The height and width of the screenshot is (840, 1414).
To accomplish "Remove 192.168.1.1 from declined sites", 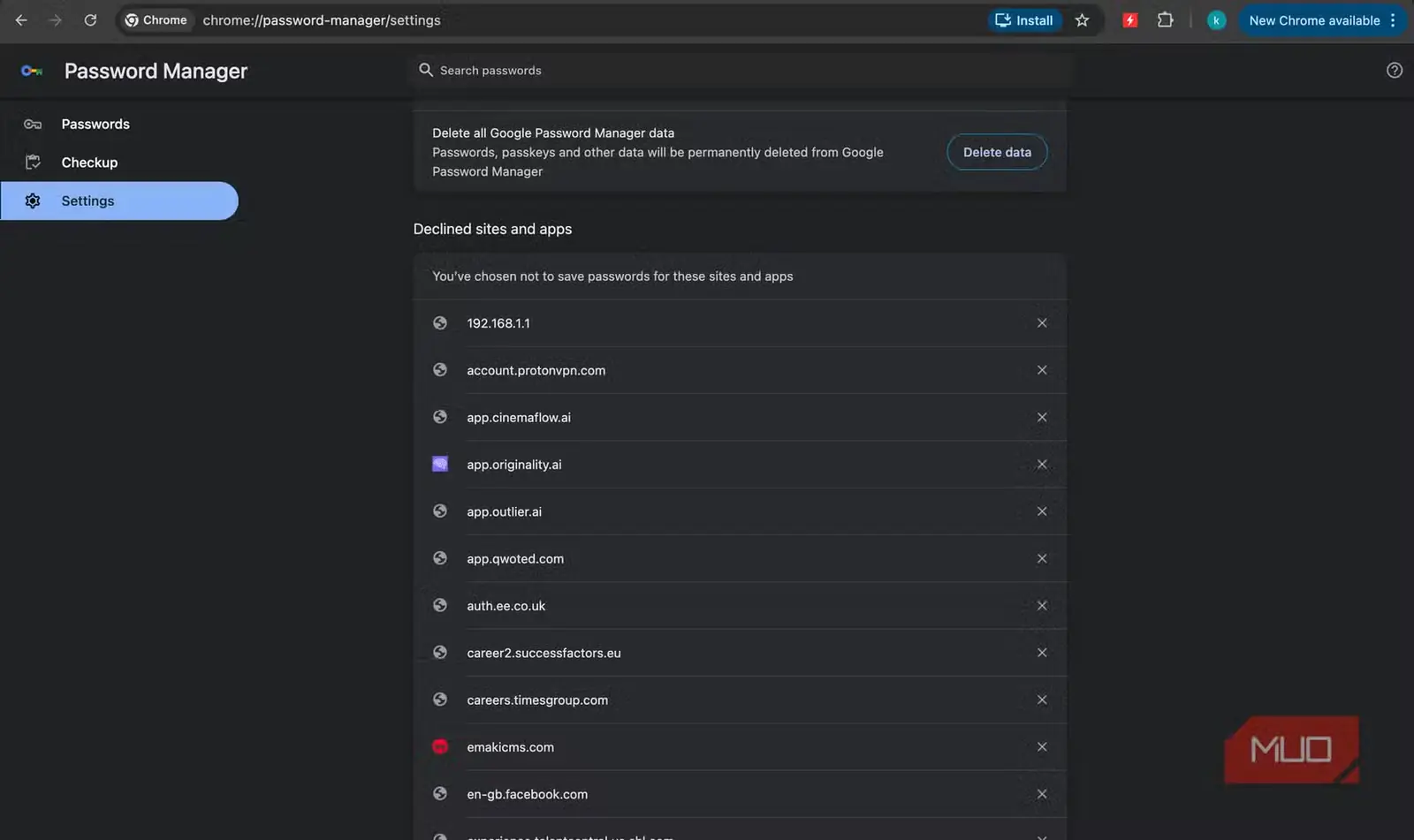I will click(x=1042, y=323).
